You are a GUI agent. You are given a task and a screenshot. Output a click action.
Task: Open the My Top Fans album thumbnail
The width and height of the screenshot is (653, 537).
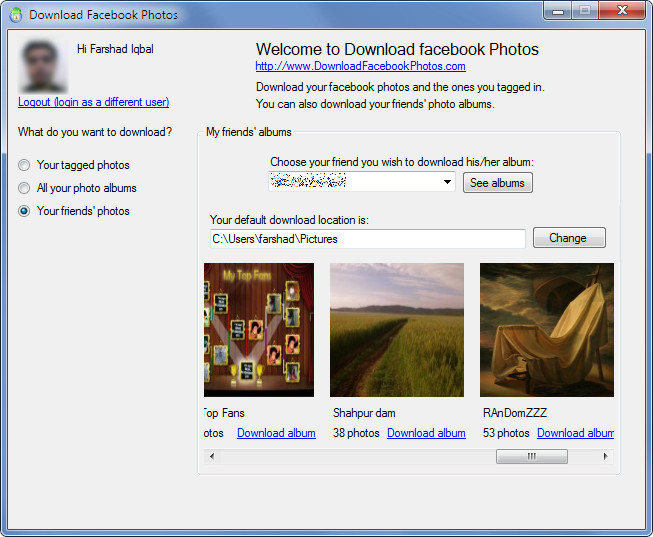pyautogui.click(x=259, y=330)
